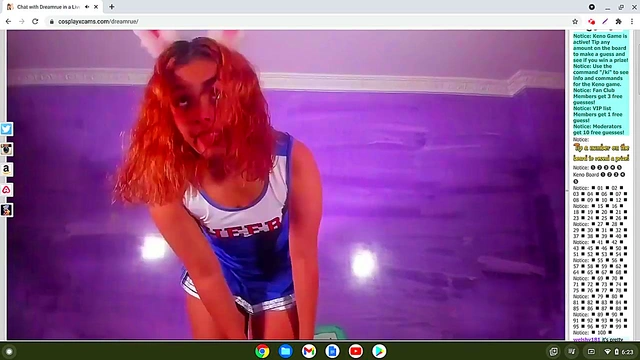Open the bottom avatar icon in sidebar
The width and height of the screenshot is (640, 360).
tap(6, 210)
